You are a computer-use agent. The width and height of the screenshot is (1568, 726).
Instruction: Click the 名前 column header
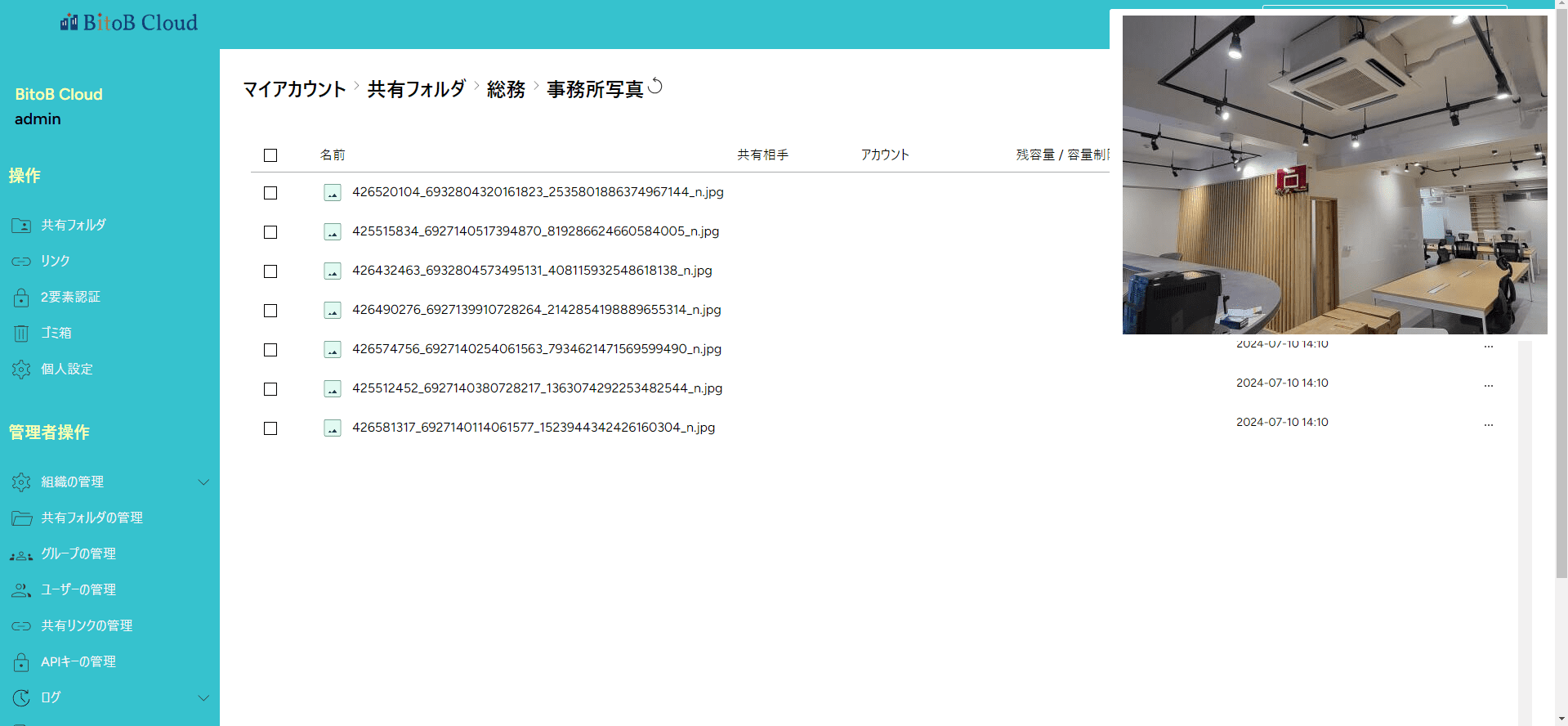point(333,155)
